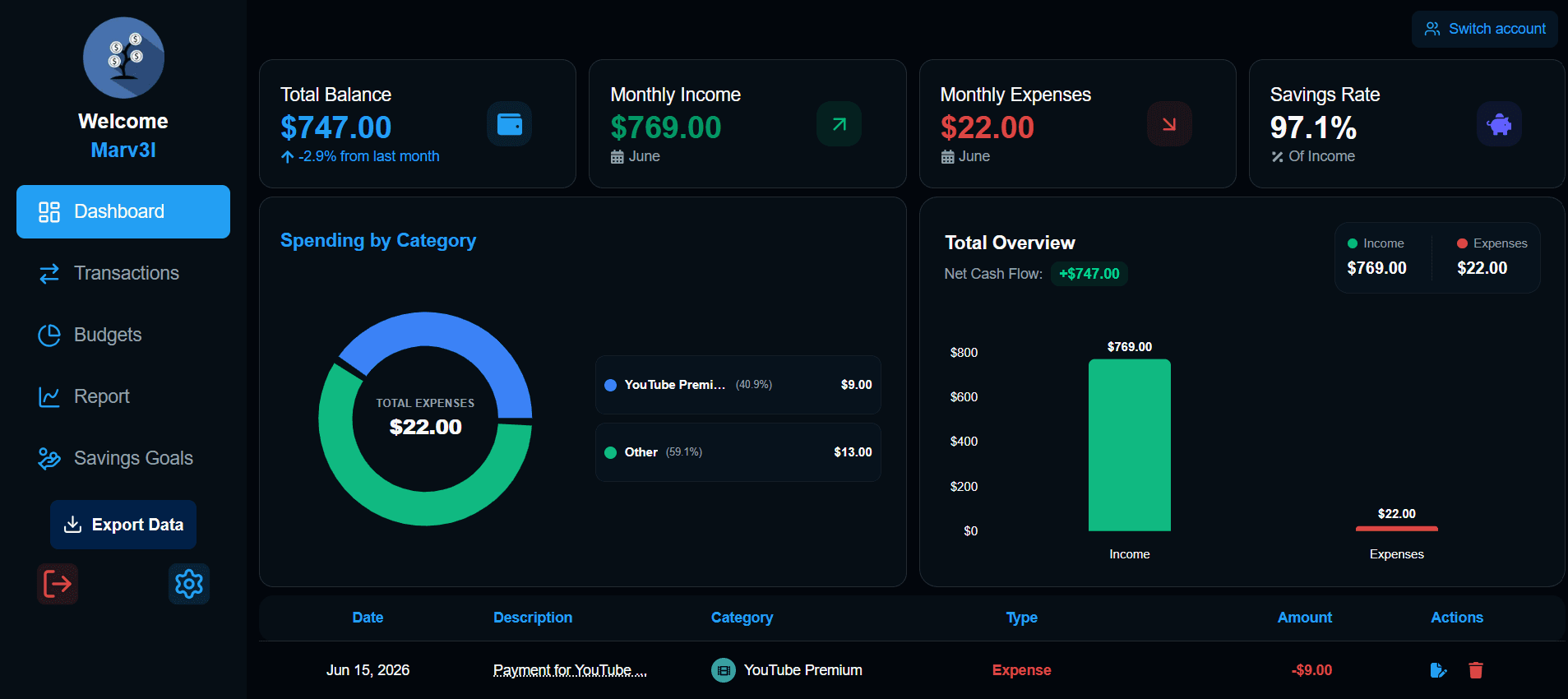Click the Report line chart icon
The width and height of the screenshot is (1568, 699).
coord(49,397)
